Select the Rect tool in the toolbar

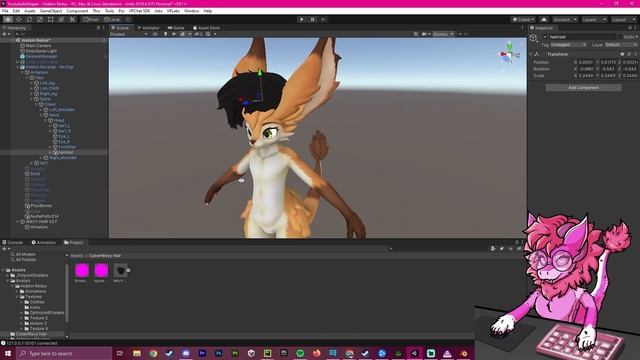[50, 19]
